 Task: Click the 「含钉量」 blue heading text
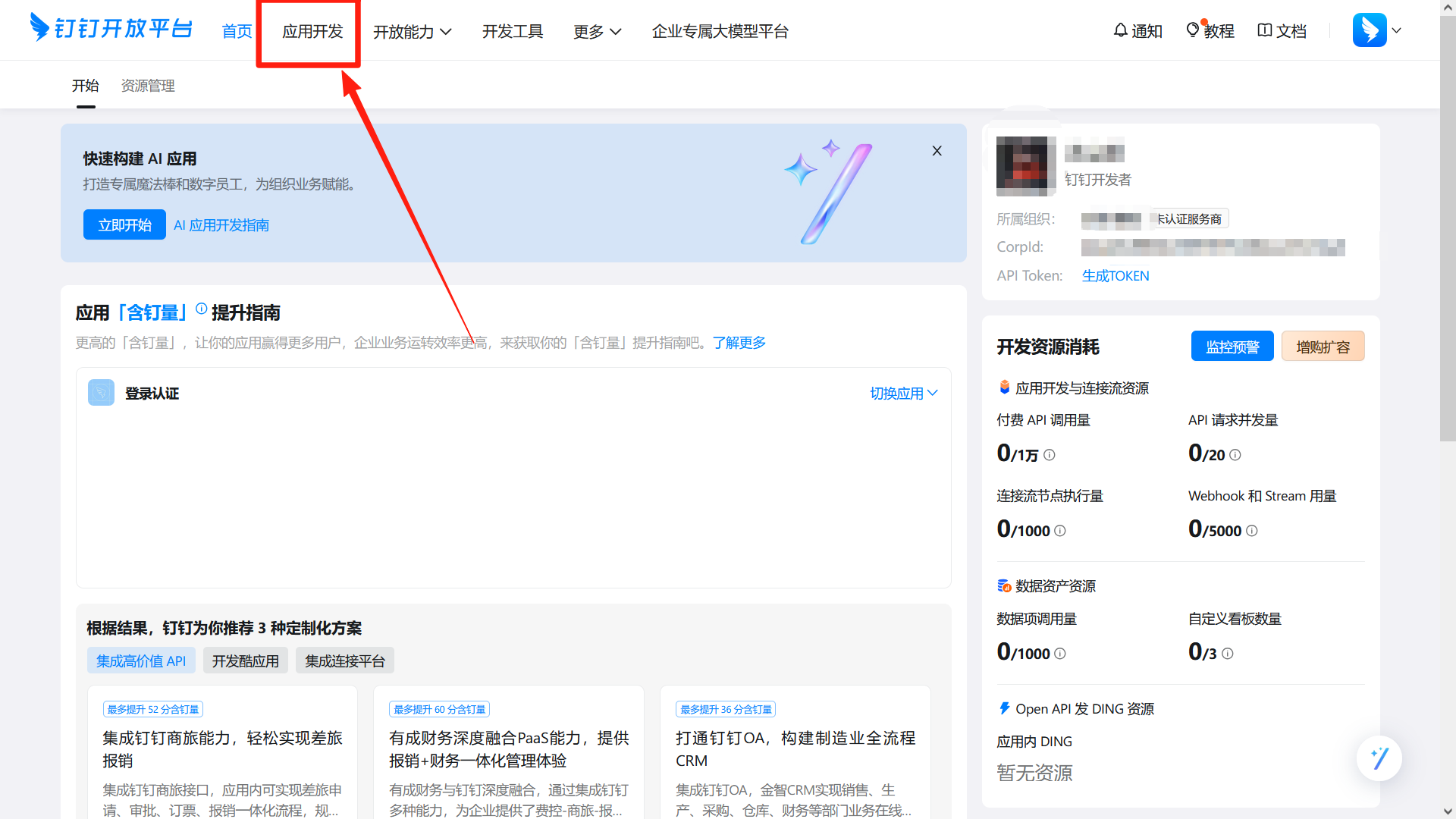pos(152,312)
